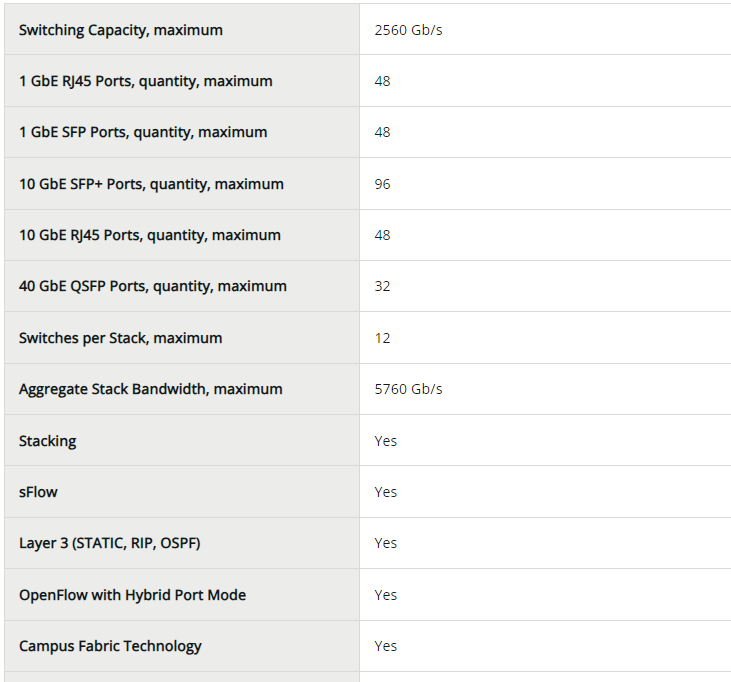This screenshot has width=731, height=682.
Task: Click the Switching Capacity, maximum label
Action: coord(120,30)
